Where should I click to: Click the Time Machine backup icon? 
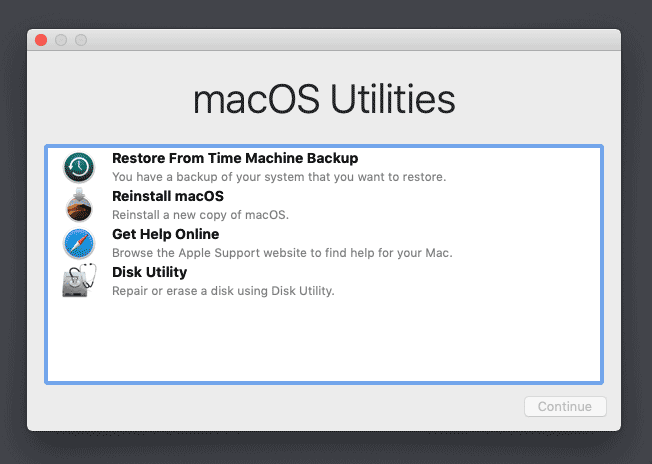point(79,168)
